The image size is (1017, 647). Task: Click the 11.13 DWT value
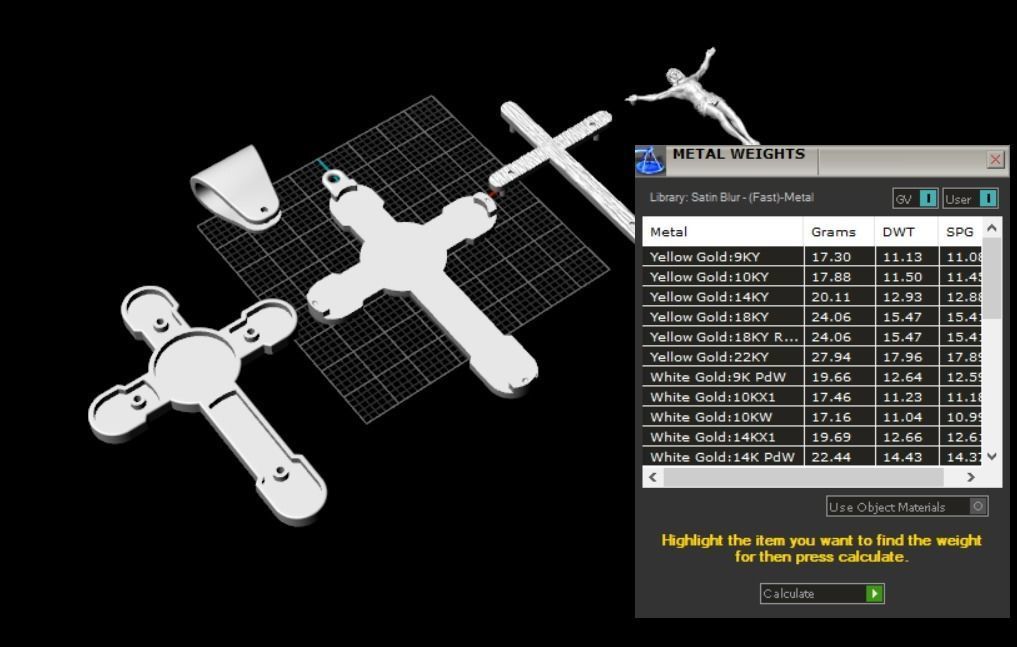(x=902, y=257)
